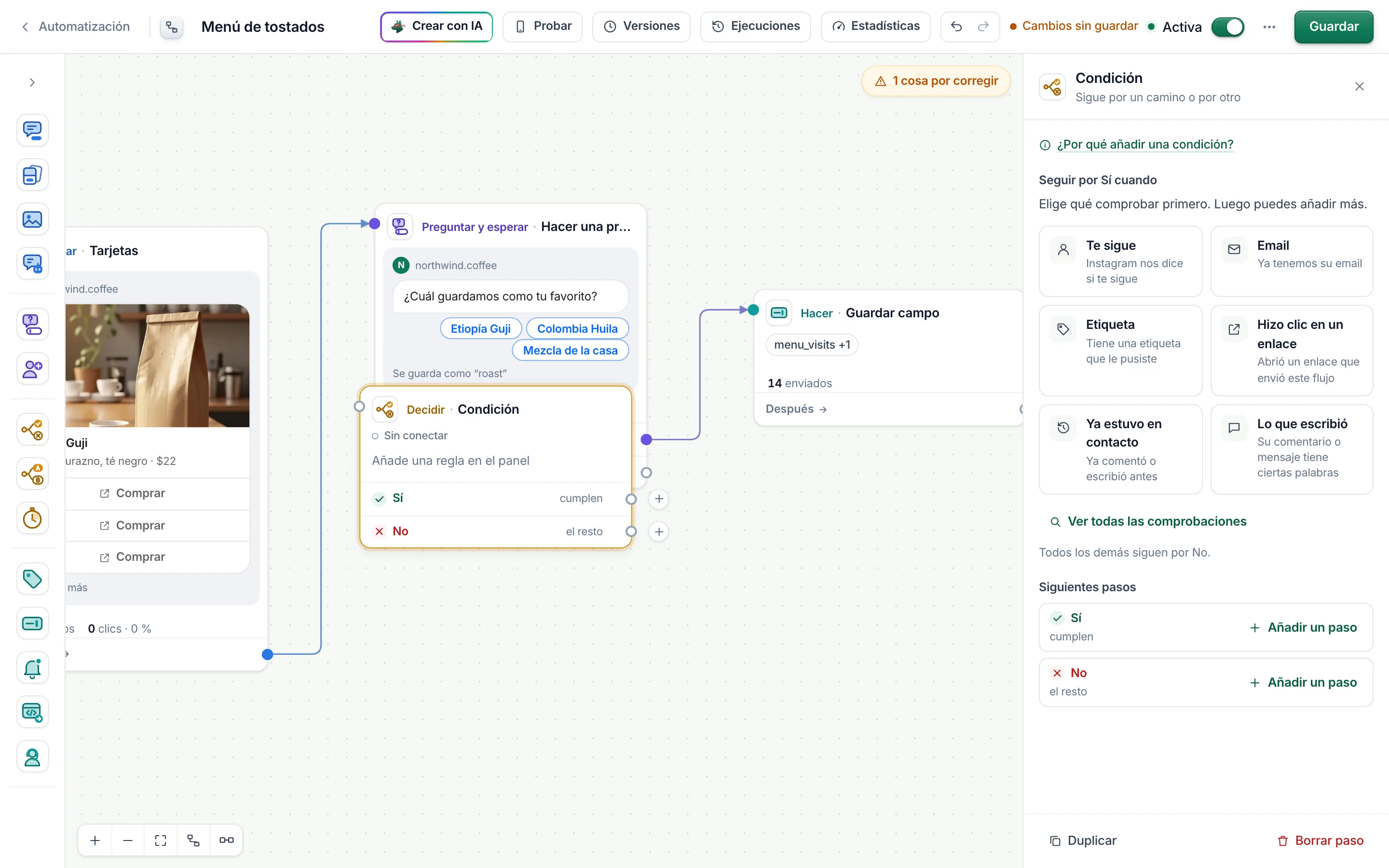Click the notification bell icon in sidebar
The height and width of the screenshot is (868, 1389).
(32, 668)
